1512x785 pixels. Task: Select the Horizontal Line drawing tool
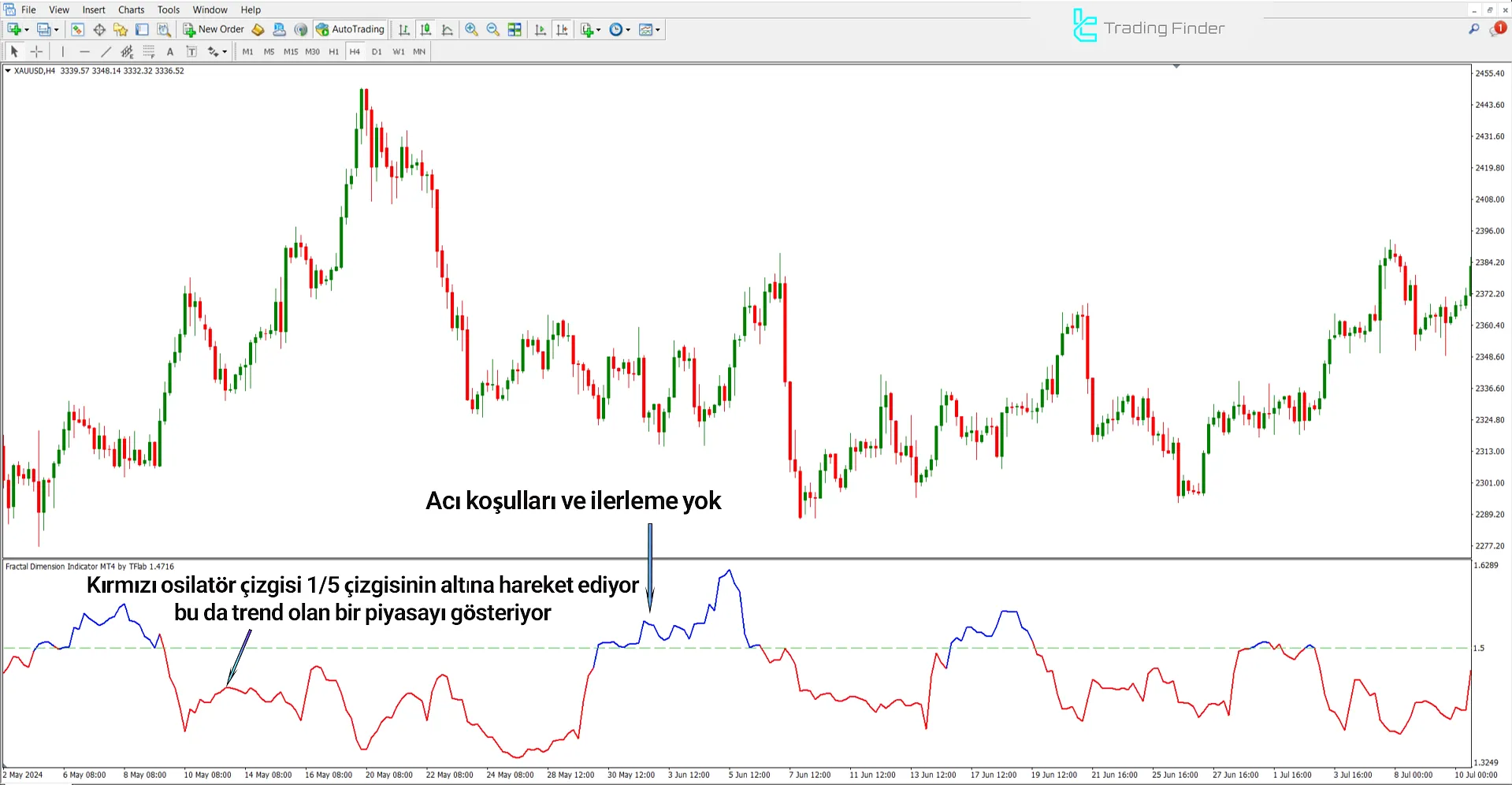point(84,52)
